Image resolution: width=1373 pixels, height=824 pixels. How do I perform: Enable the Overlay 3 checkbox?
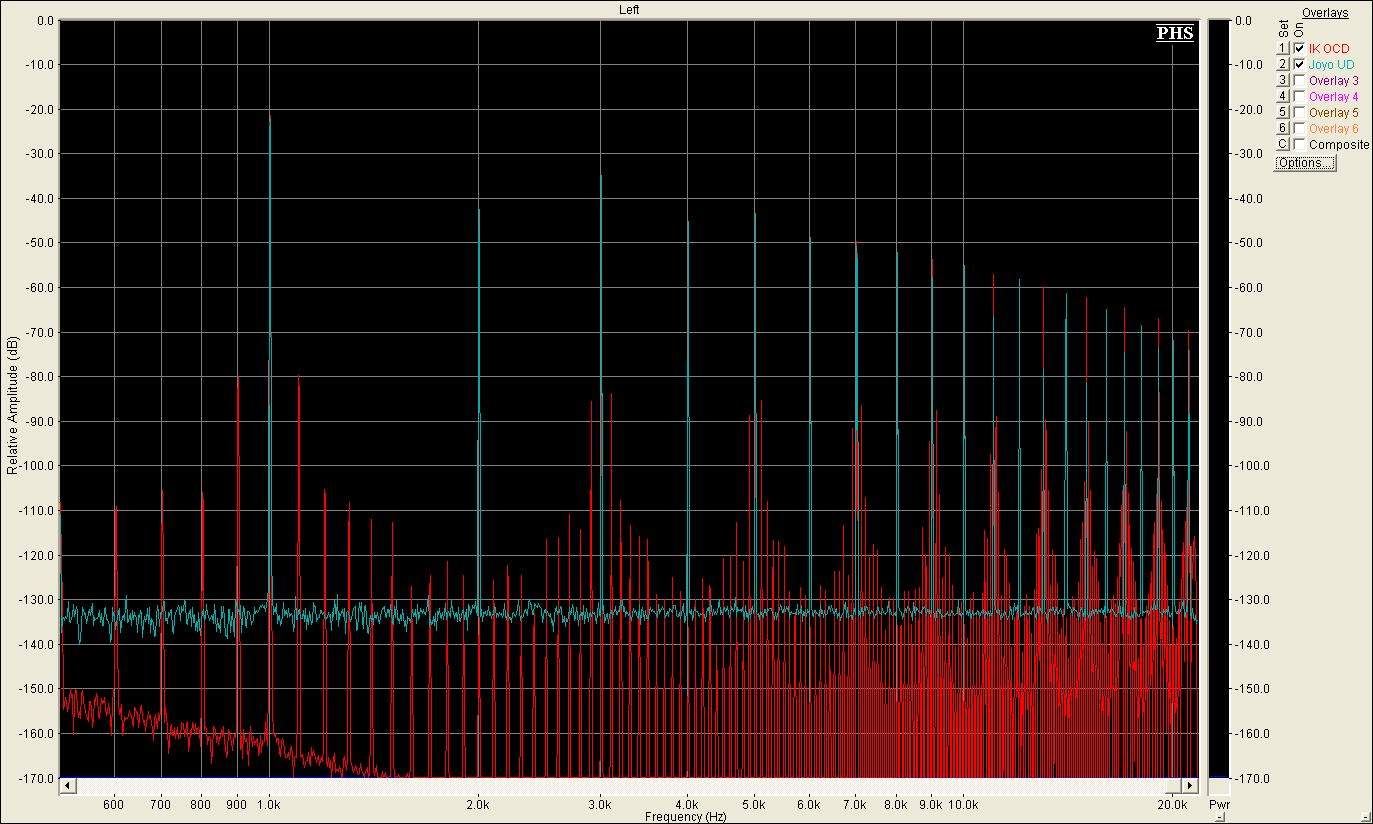click(x=1298, y=80)
